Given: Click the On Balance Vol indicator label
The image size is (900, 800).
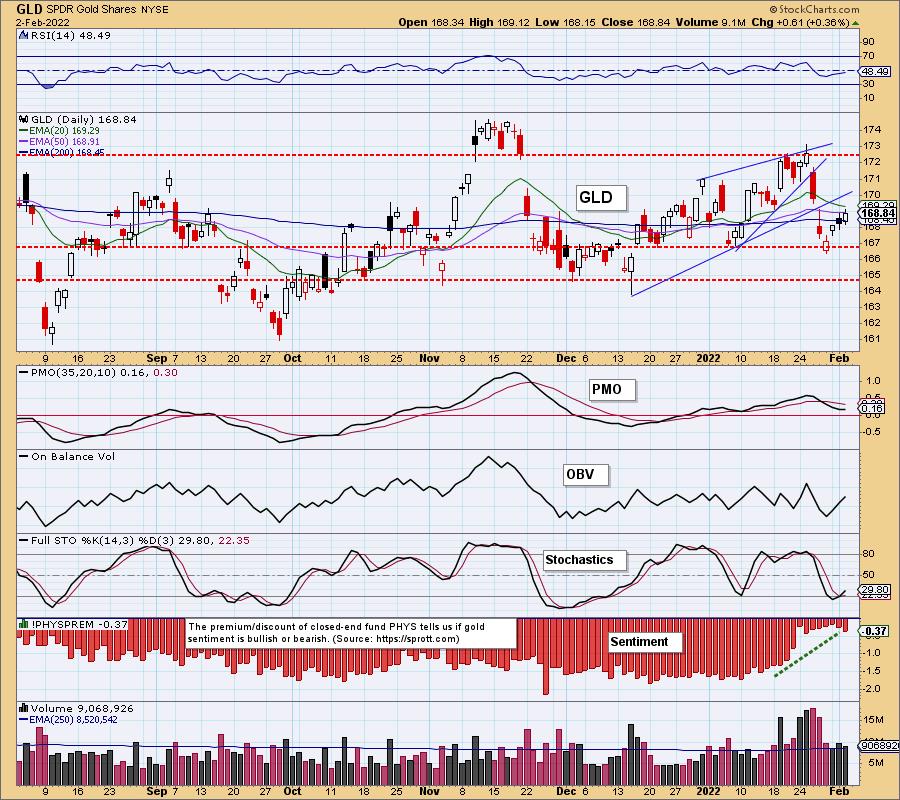Looking at the screenshot, I should [67, 457].
